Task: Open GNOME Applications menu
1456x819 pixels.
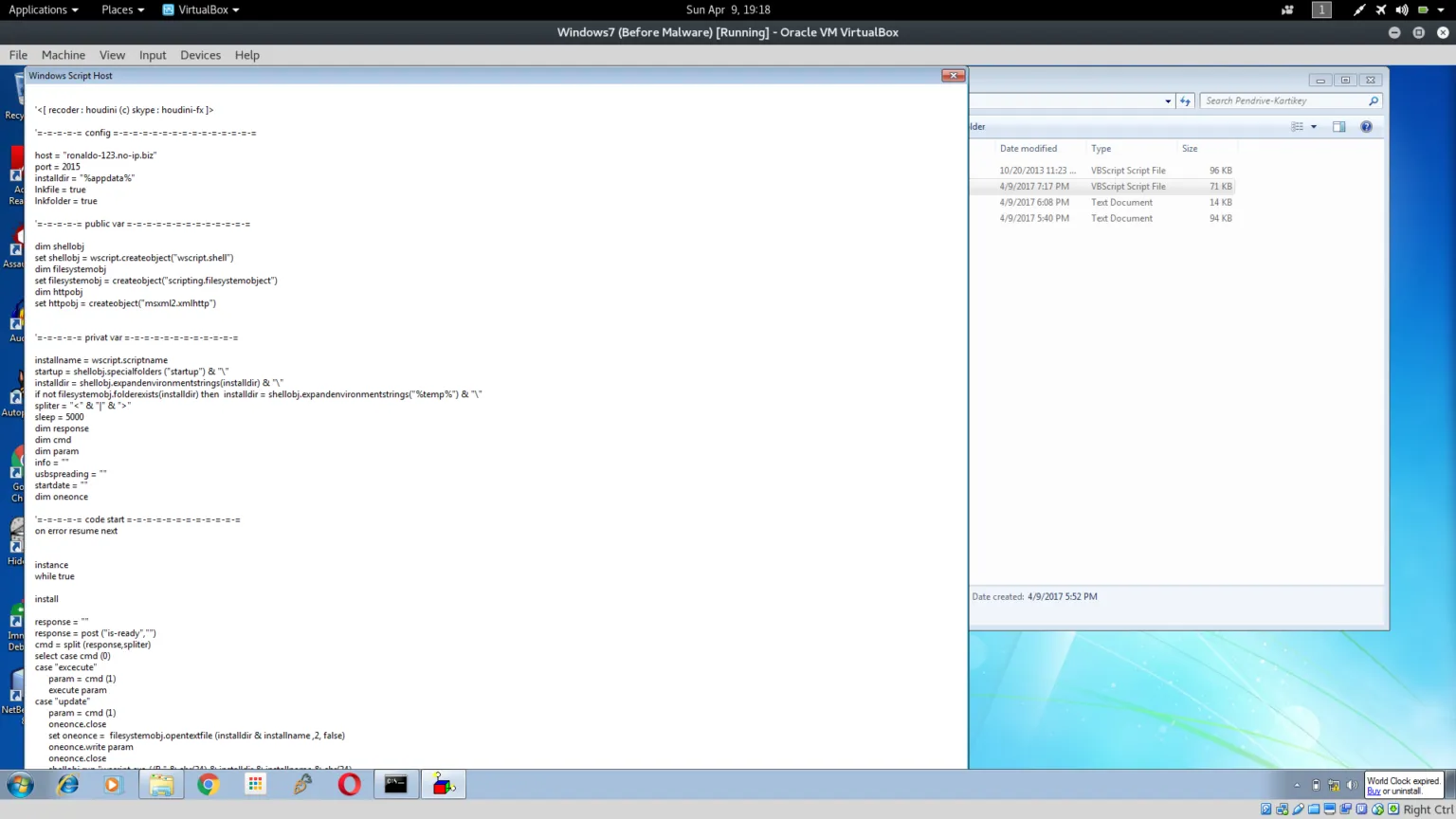Action: click(x=44, y=9)
